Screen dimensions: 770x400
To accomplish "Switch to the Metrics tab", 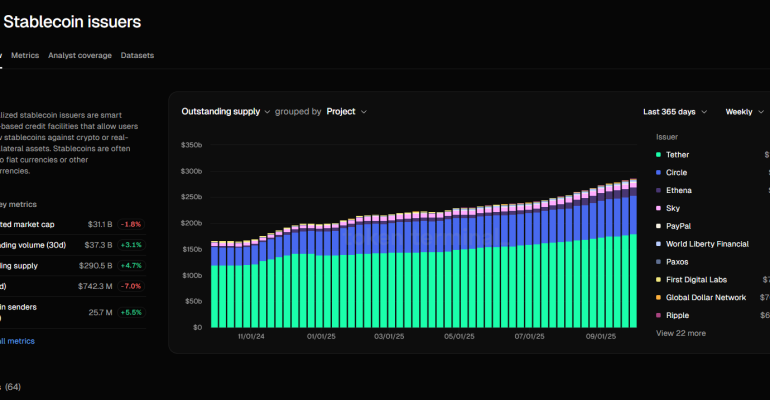I will point(25,55).
